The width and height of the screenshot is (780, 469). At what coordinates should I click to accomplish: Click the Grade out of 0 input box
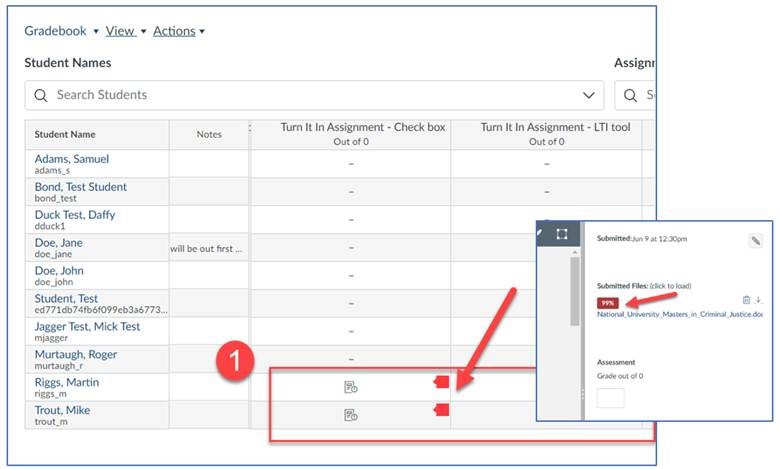tap(610, 397)
